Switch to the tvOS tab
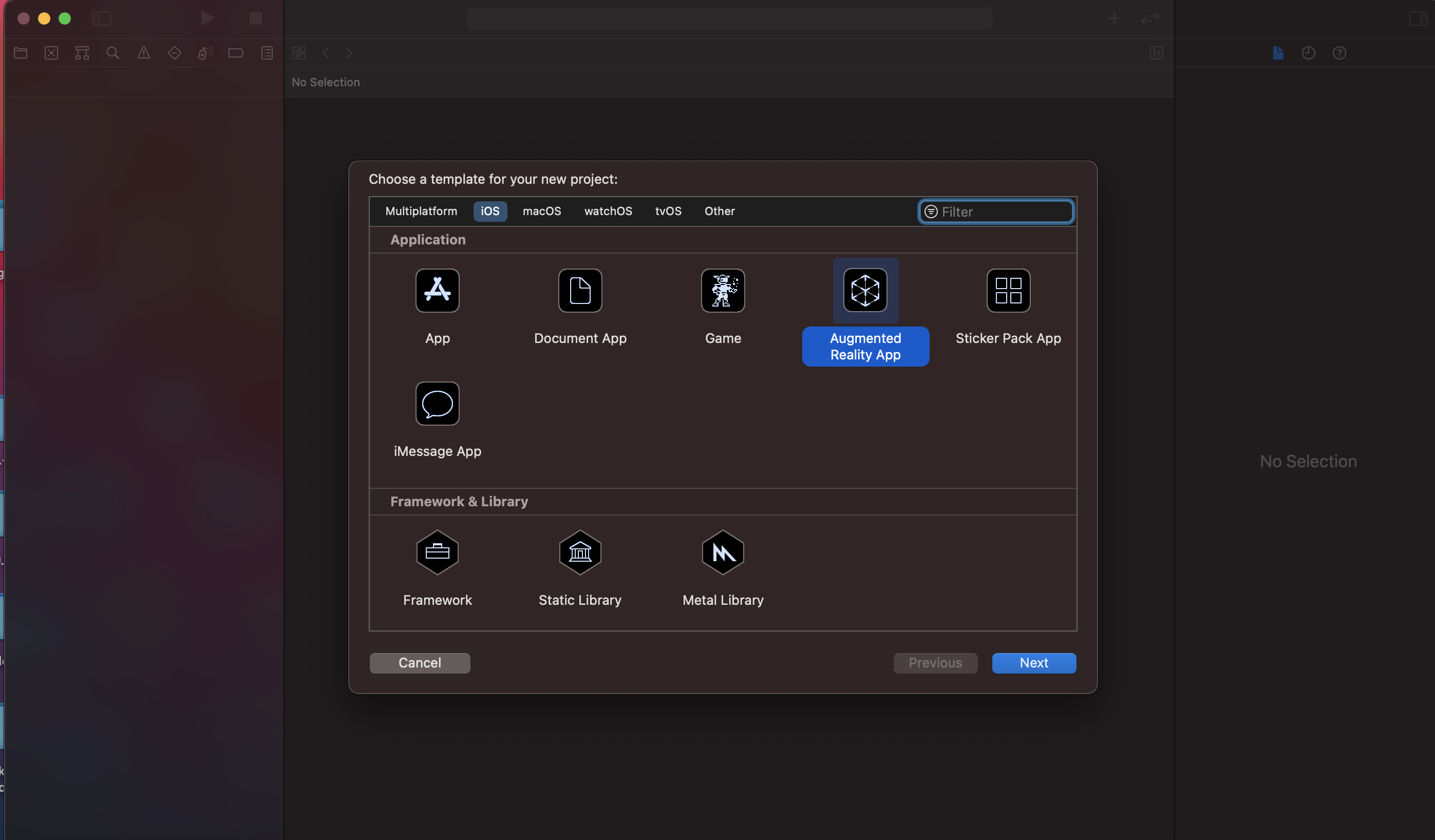The image size is (1435, 840). click(668, 211)
